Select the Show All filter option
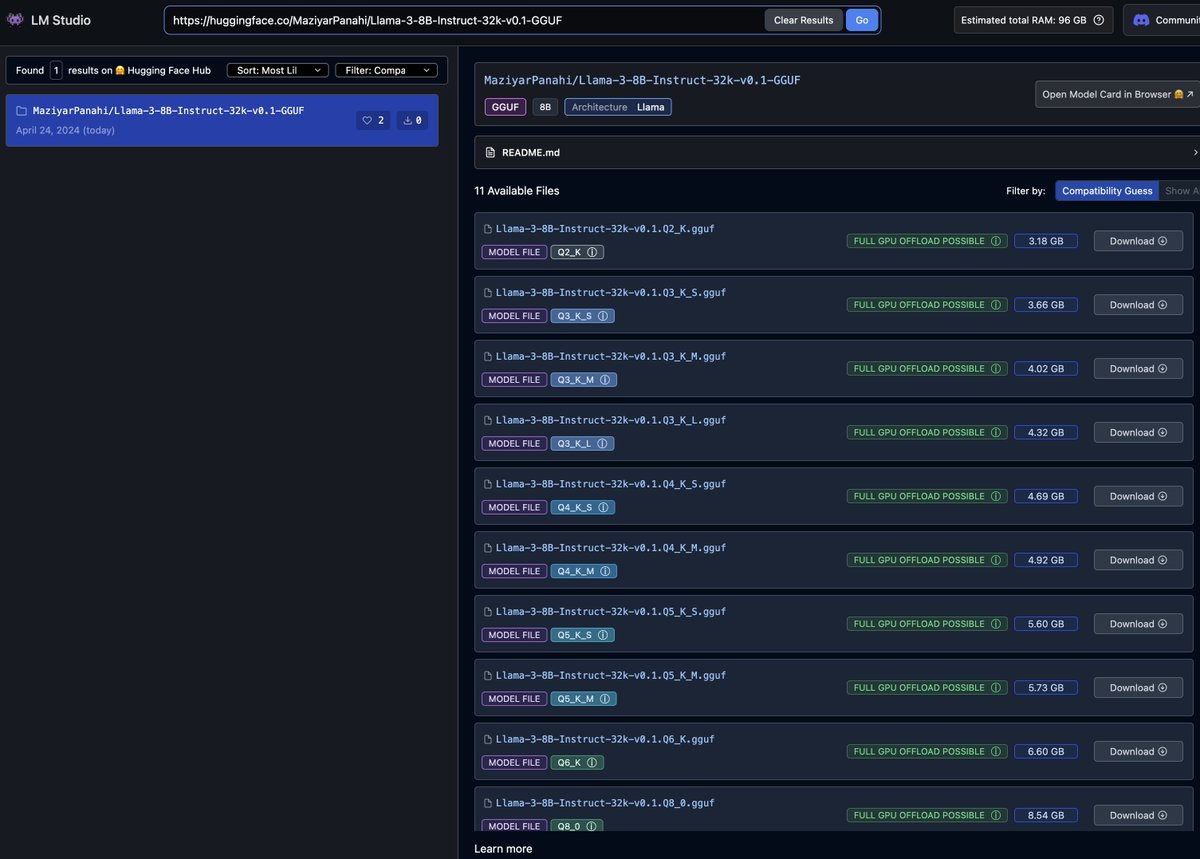The height and width of the screenshot is (859, 1200). 1179,191
